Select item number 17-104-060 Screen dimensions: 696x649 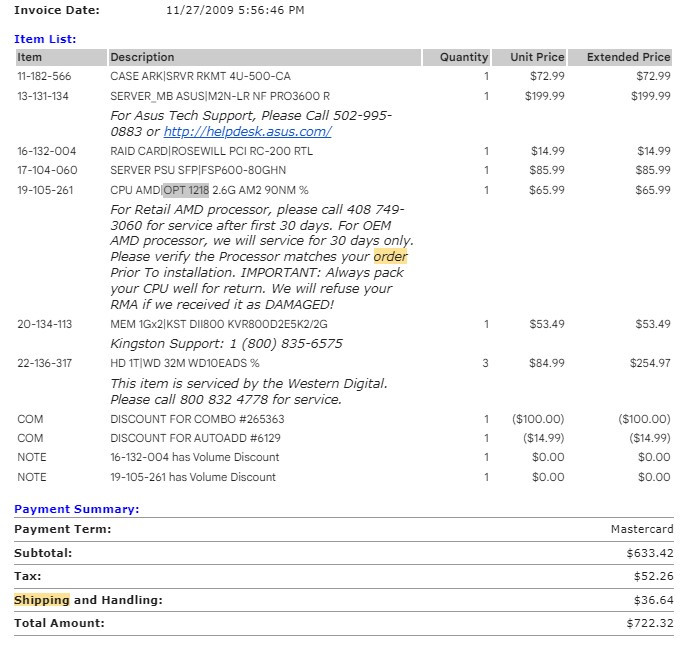47,170
